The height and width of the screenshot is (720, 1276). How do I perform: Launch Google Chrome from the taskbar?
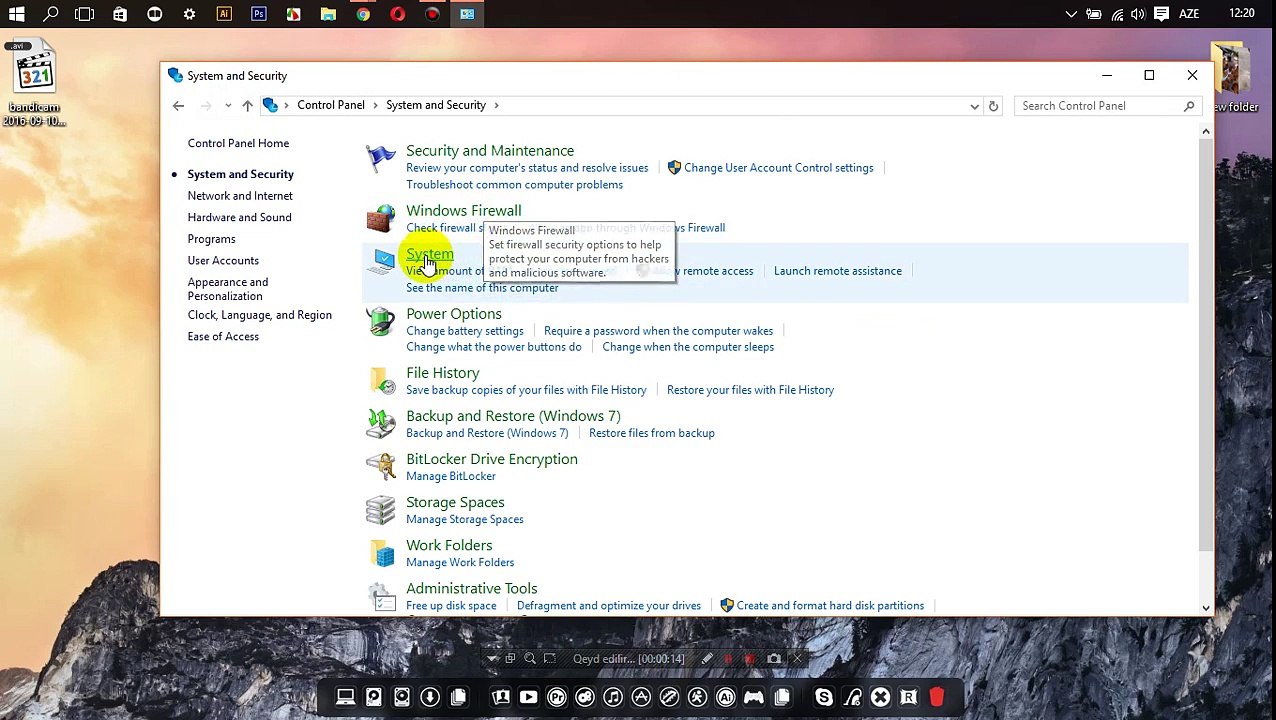click(x=363, y=14)
